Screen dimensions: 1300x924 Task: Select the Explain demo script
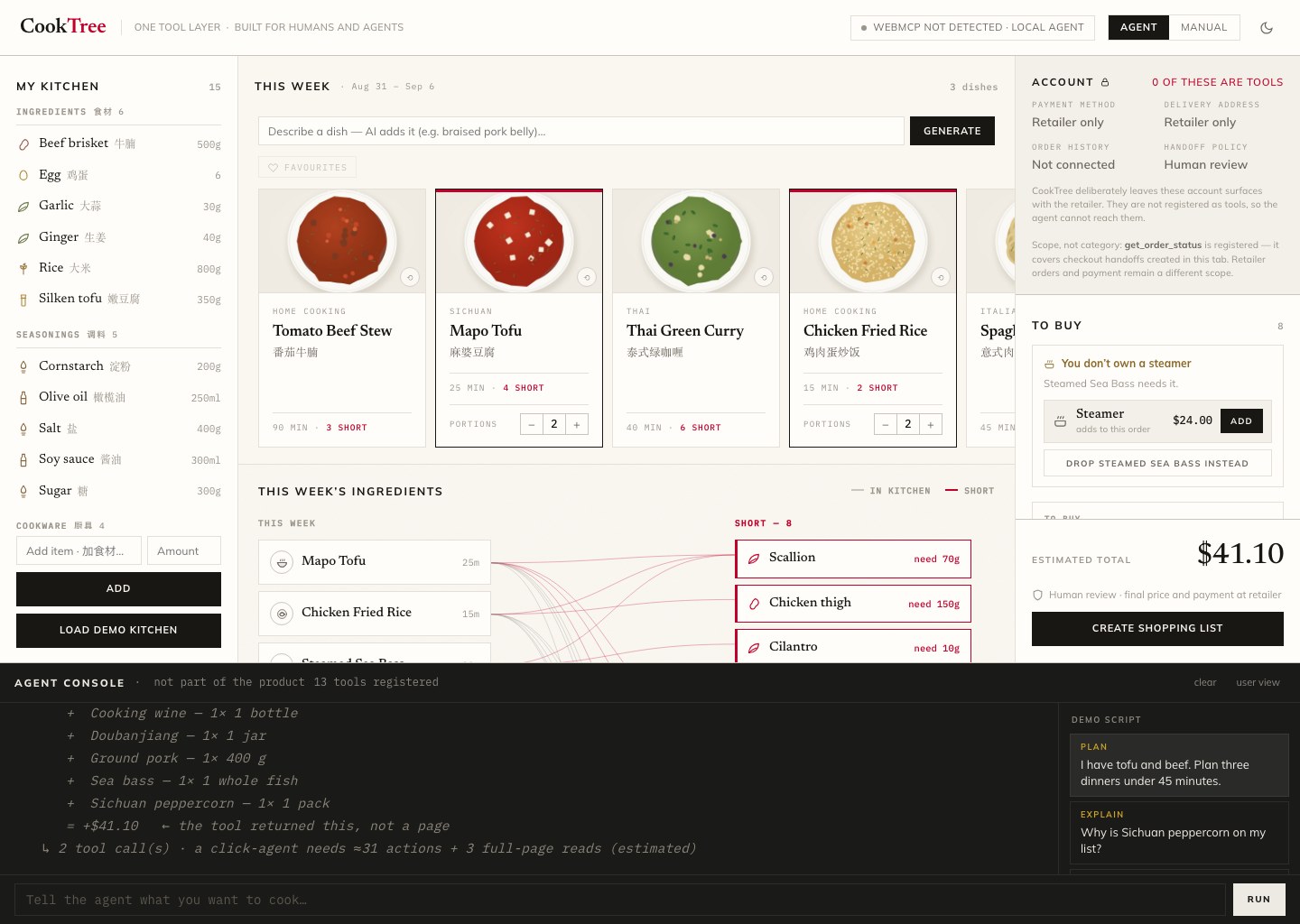pyautogui.click(x=1179, y=832)
